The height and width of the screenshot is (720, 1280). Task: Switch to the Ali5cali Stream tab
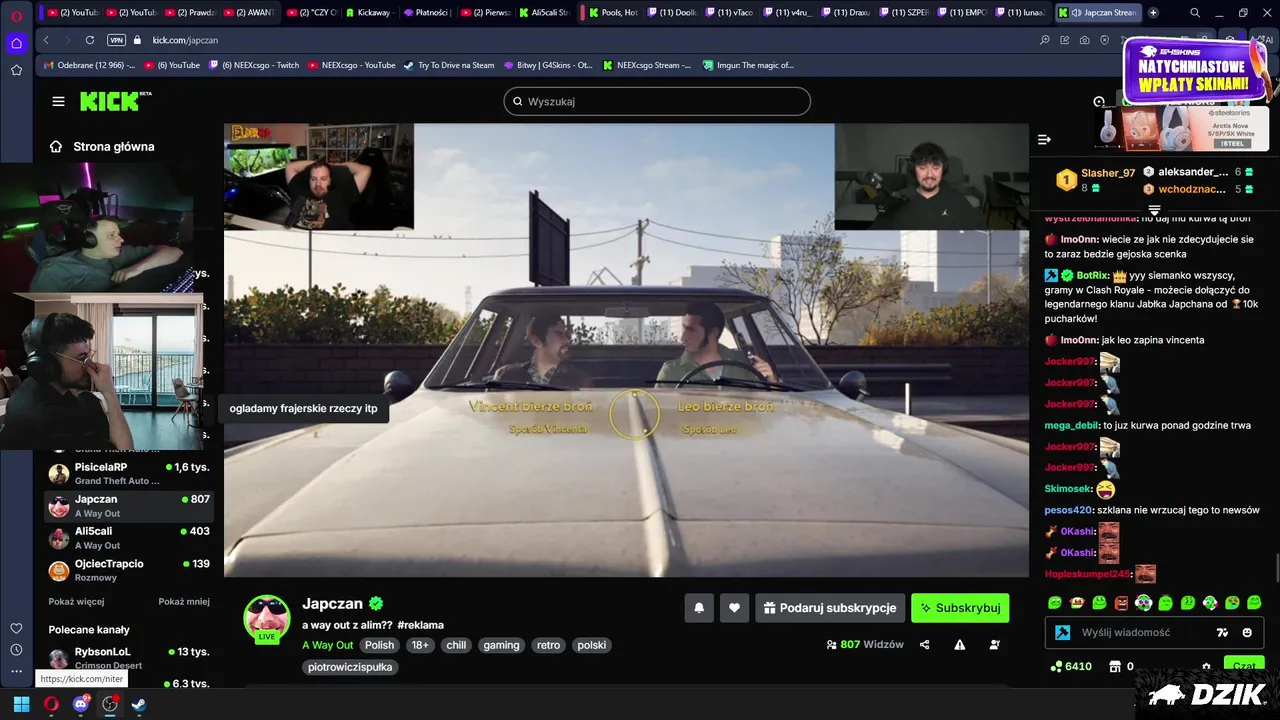pyautogui.click(x=544, y=12)
